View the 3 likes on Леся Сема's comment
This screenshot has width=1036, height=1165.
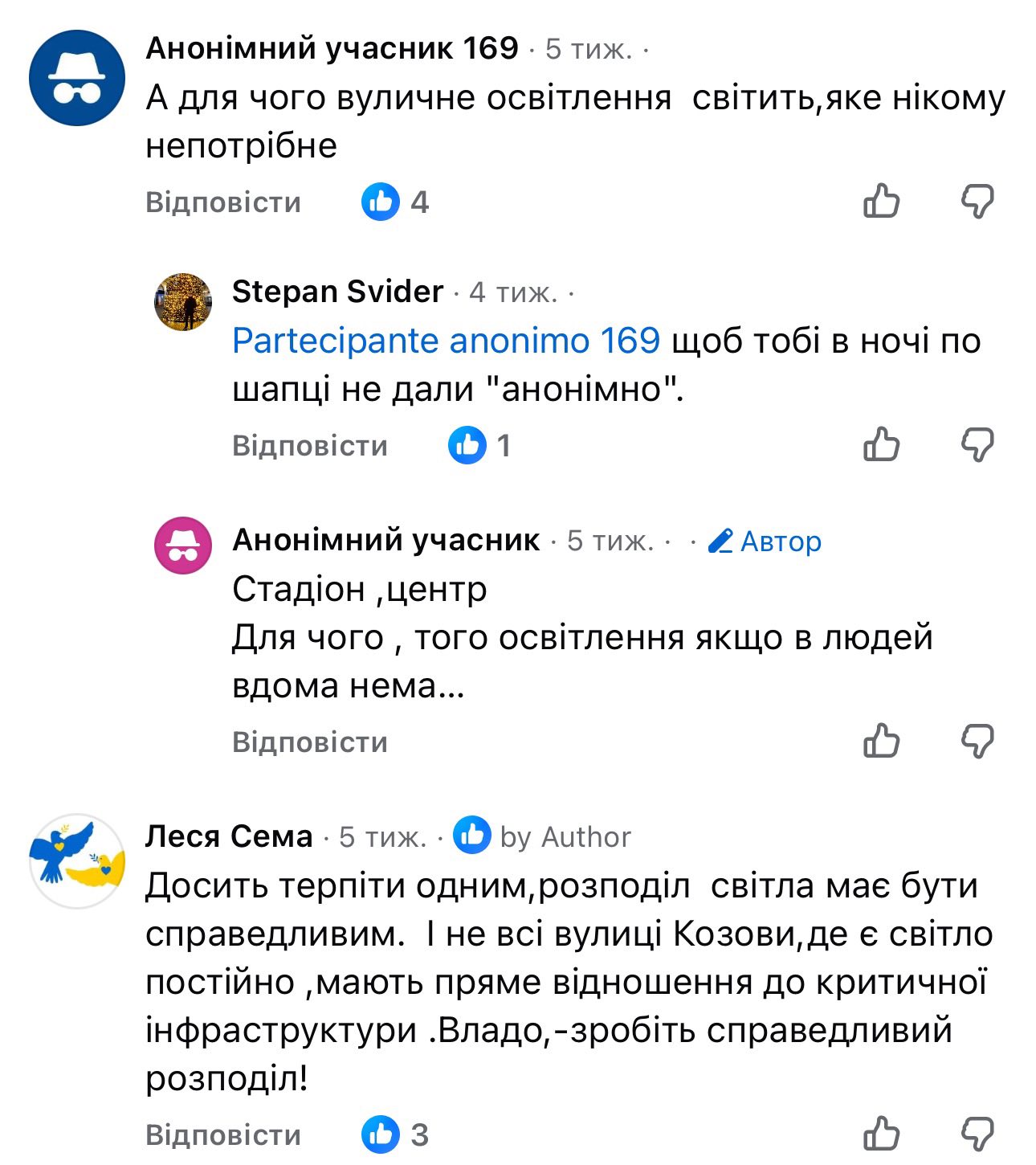[395, 1134]
